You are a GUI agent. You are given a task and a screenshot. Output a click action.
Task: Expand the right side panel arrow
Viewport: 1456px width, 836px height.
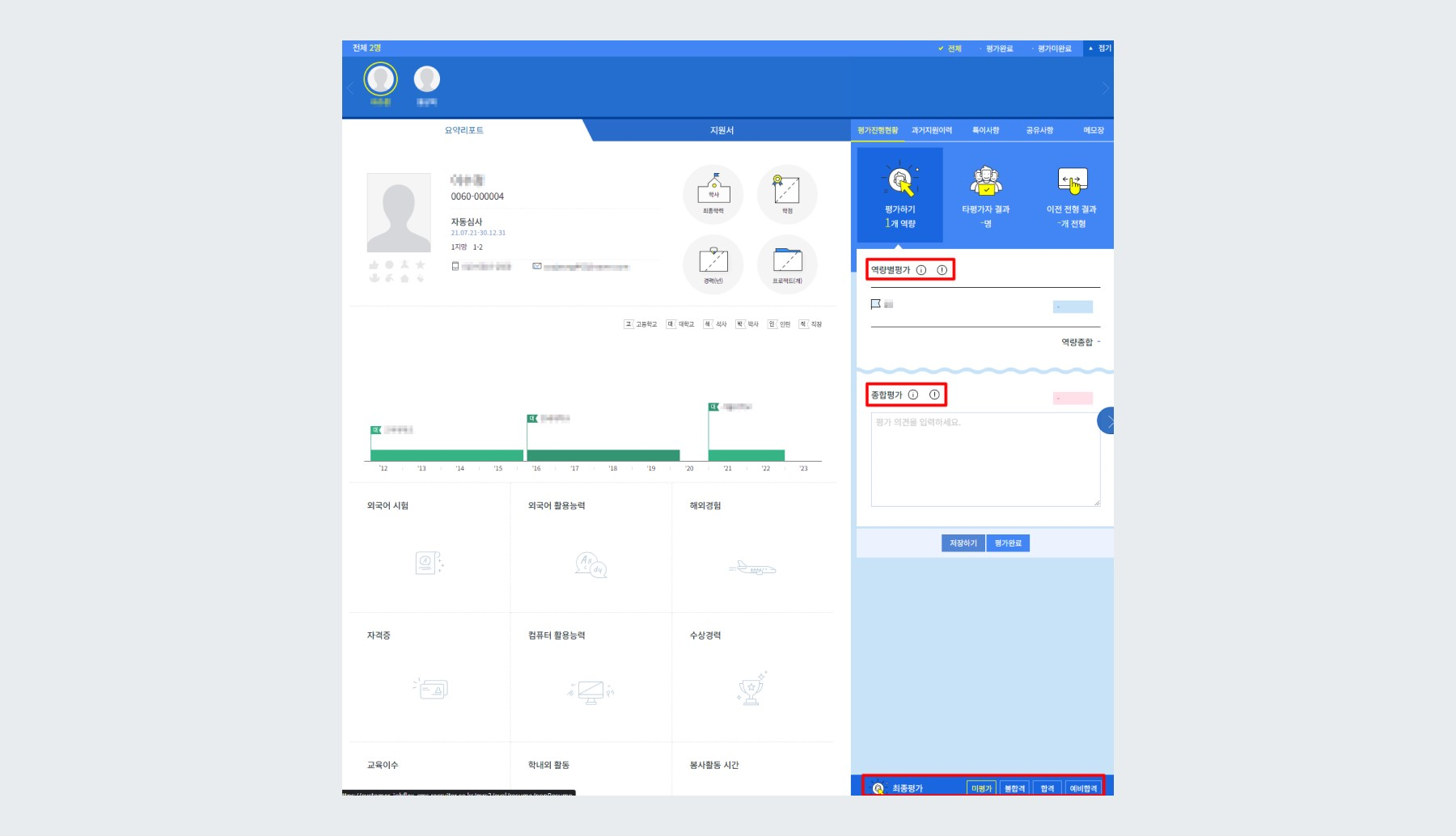coord(1109,421)
